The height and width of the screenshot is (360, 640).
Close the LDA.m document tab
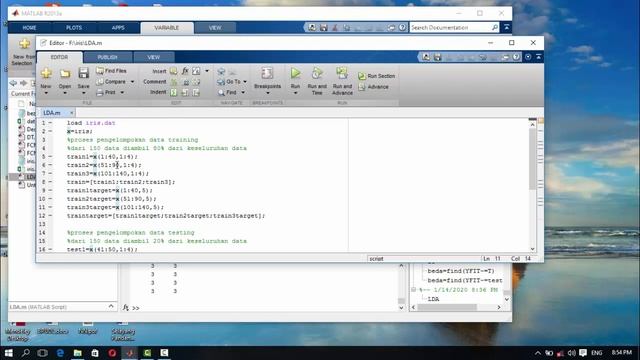[71, 113]
